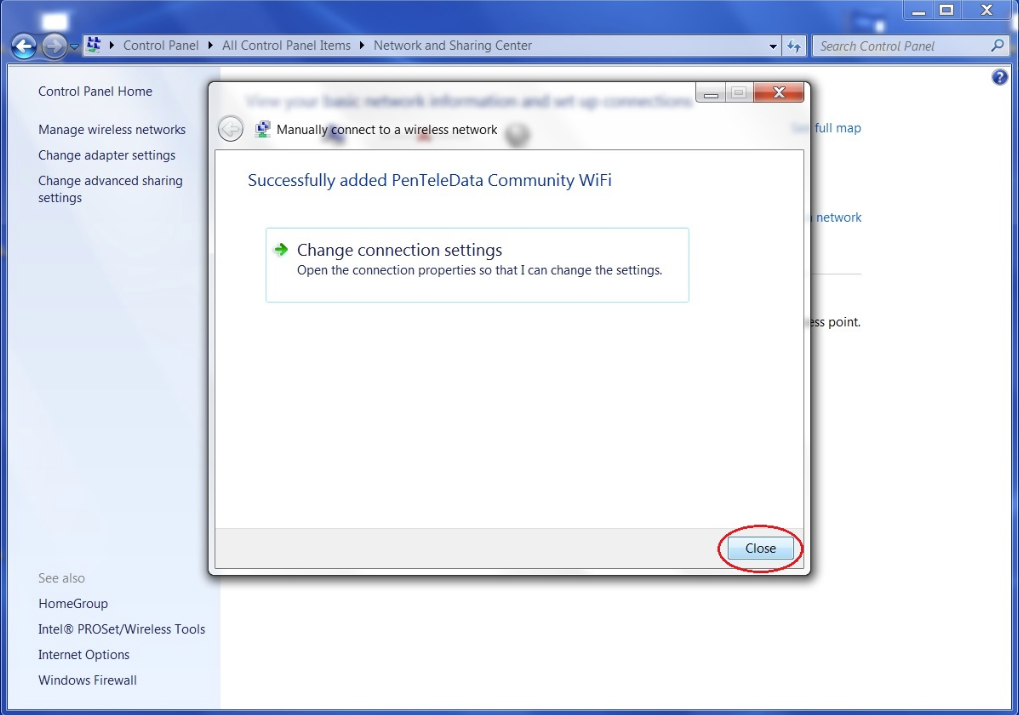Open Intel PROSet/Wireless Tools
This screenshot has width=1019, height=715.
(122, 629)
